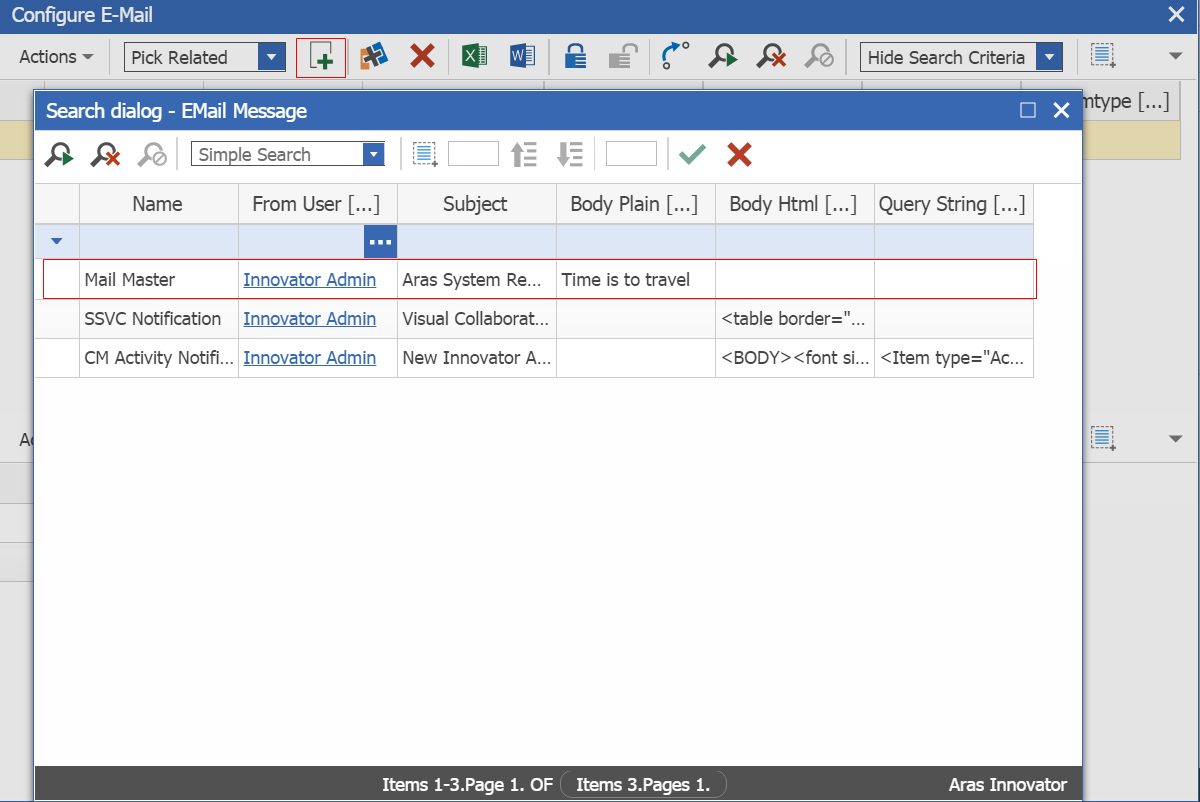Toggle row selection icon in the top-right toolbar
1200x802 pixels.
click(x=1103, y=56)
